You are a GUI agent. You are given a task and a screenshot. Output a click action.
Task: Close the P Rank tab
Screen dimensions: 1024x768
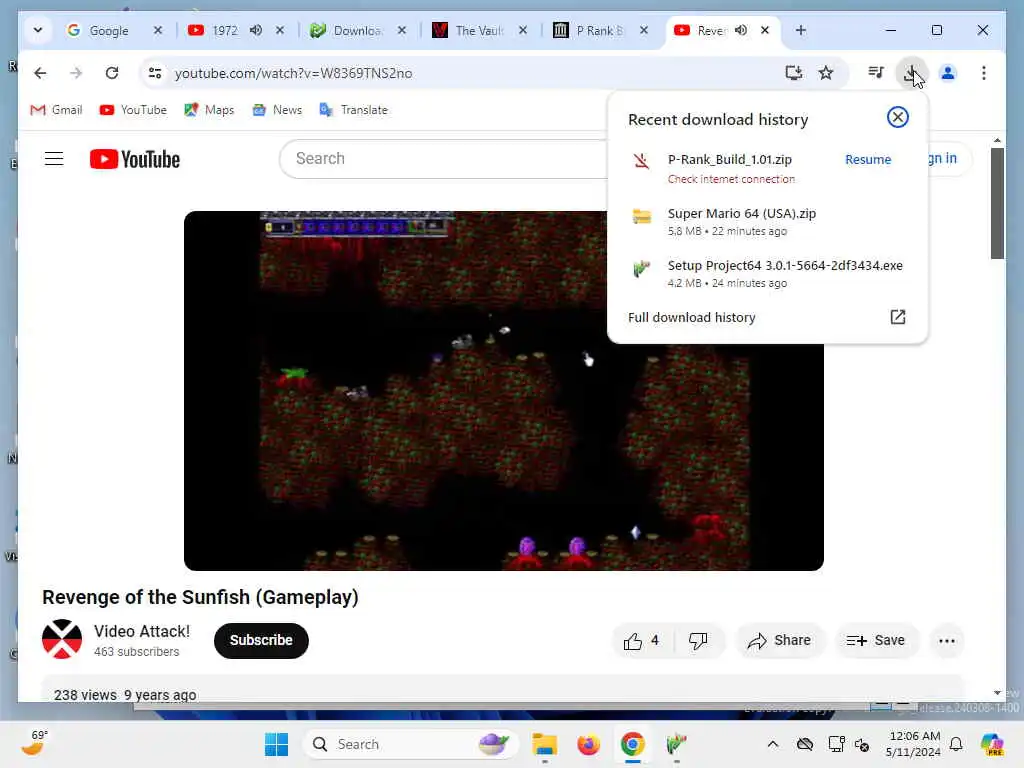coord(644,30)
